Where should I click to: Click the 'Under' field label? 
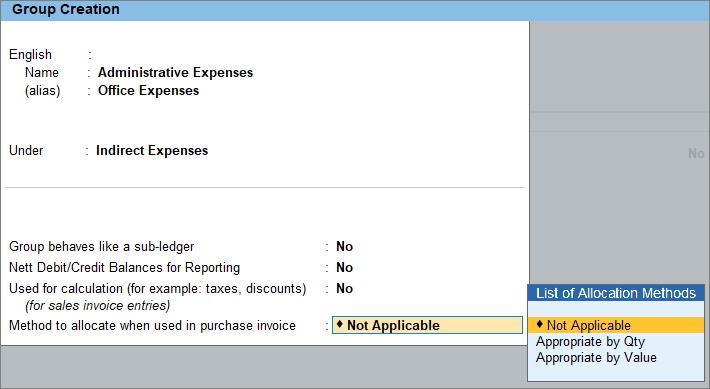26,150
